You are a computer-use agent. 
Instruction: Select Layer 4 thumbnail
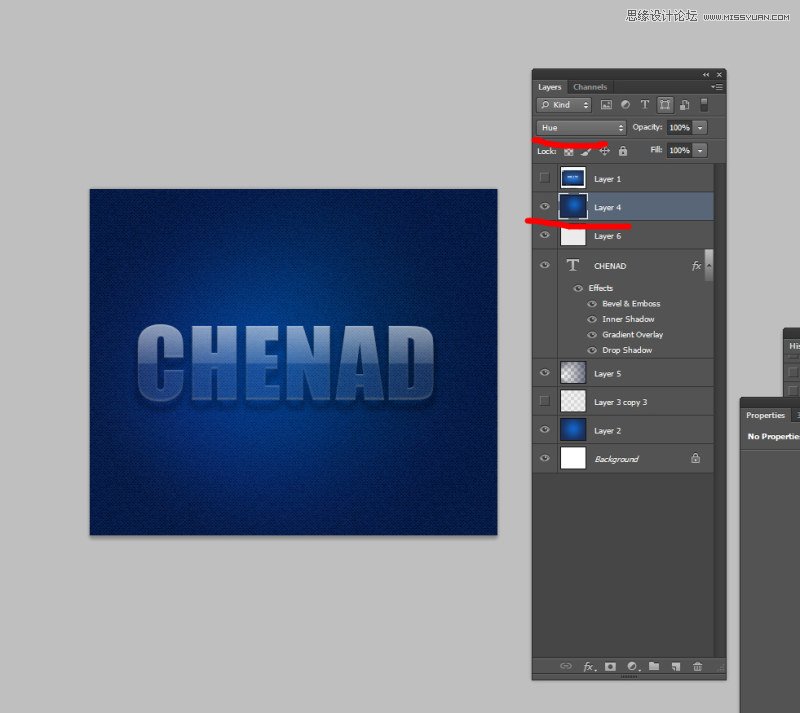pos(572,206)
